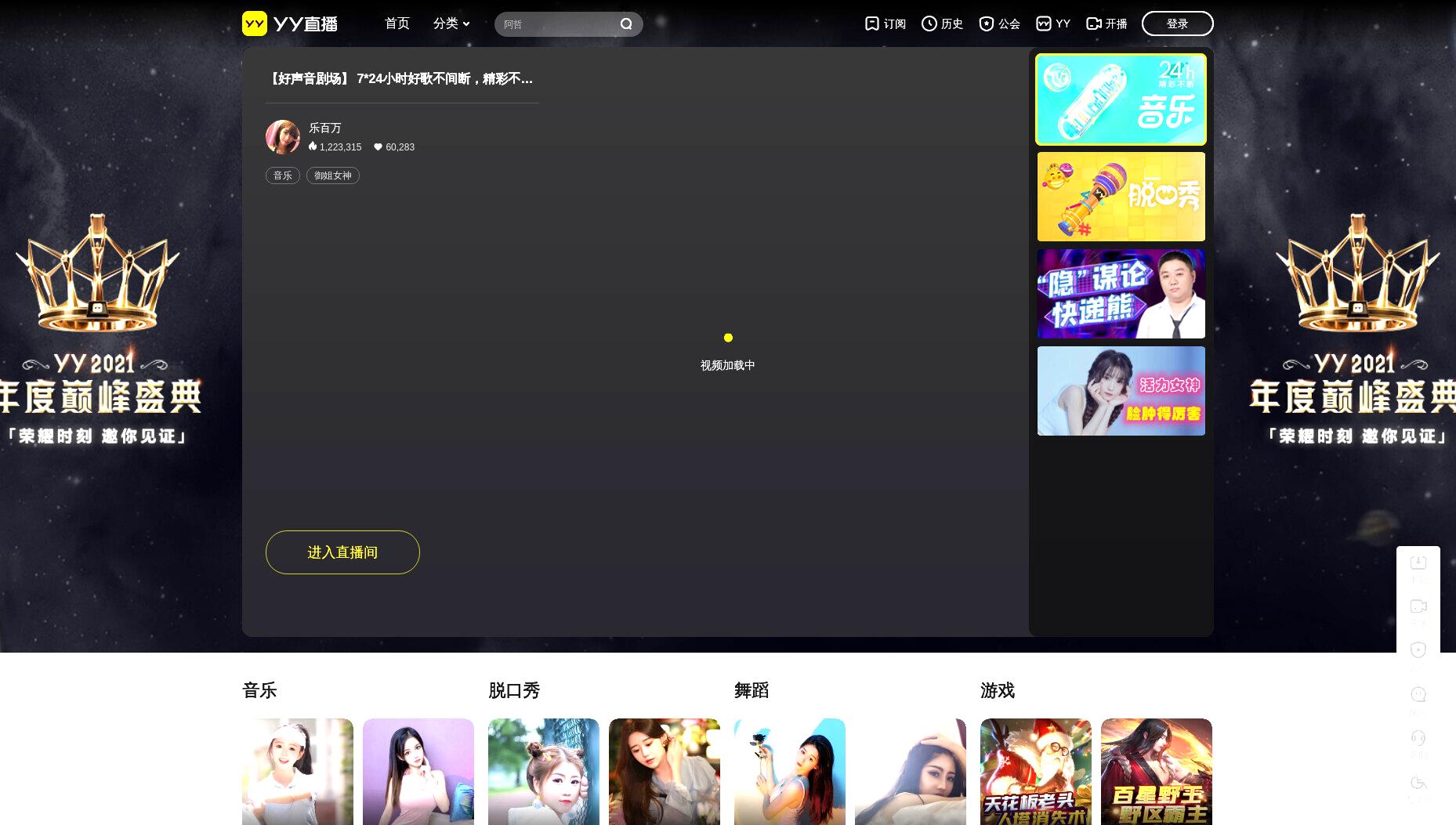Open the 舞蹈 section heading

[752, 690]
